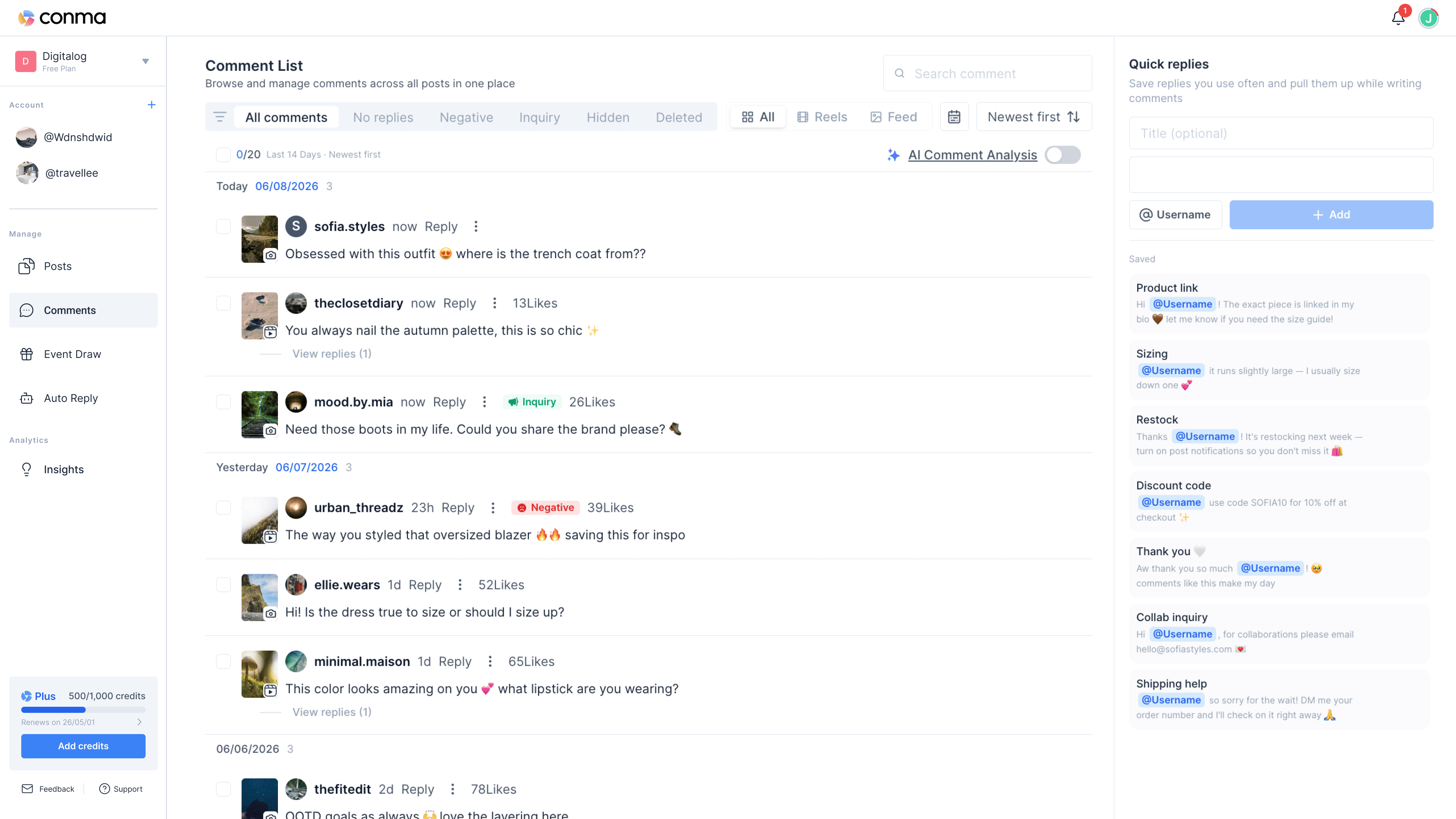
Task: Select the sofia.styles comment checkbox
Action: coord(223,227)
